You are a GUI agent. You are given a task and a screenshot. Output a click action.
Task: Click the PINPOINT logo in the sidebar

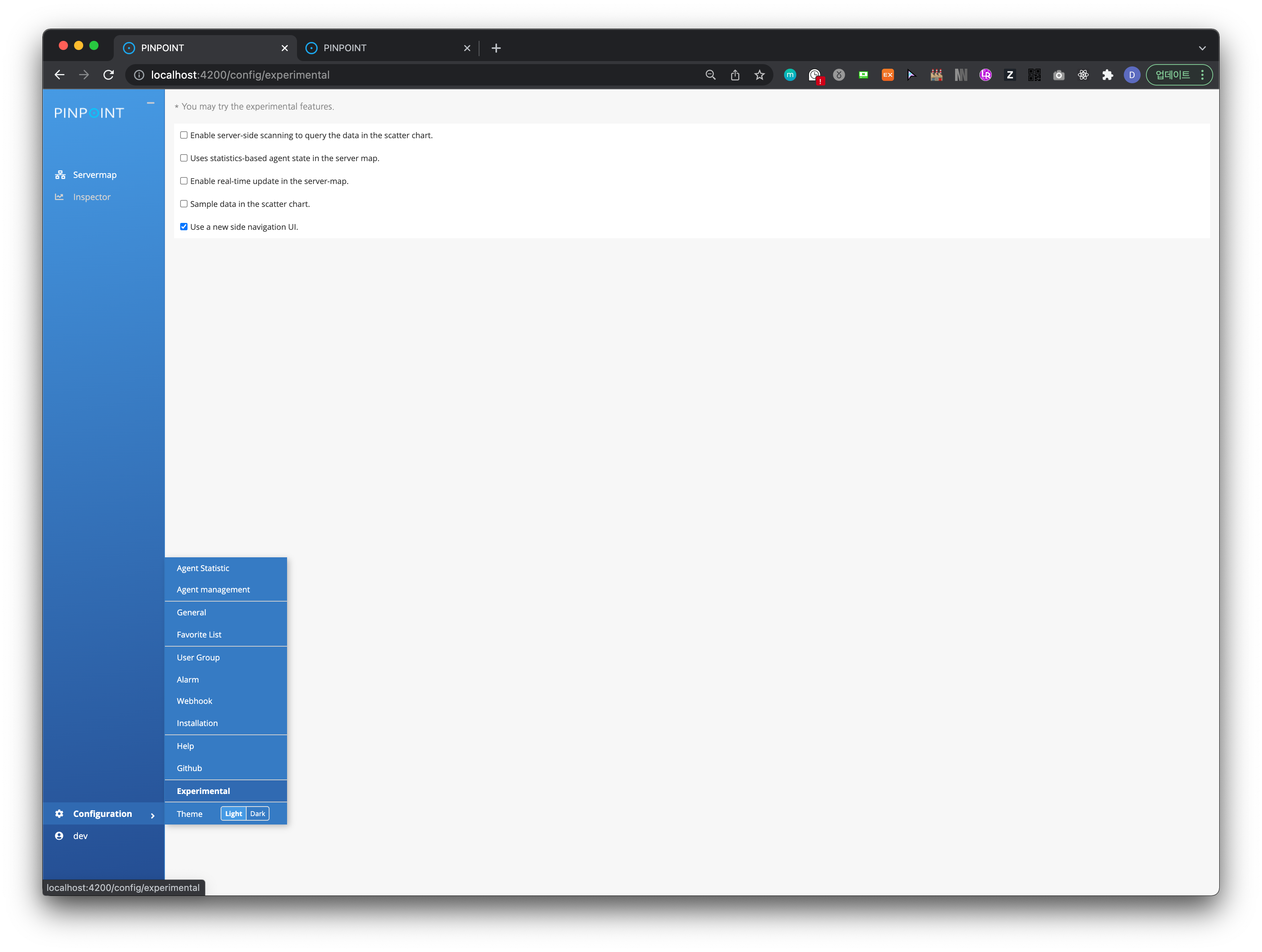(x=89, y=112)
